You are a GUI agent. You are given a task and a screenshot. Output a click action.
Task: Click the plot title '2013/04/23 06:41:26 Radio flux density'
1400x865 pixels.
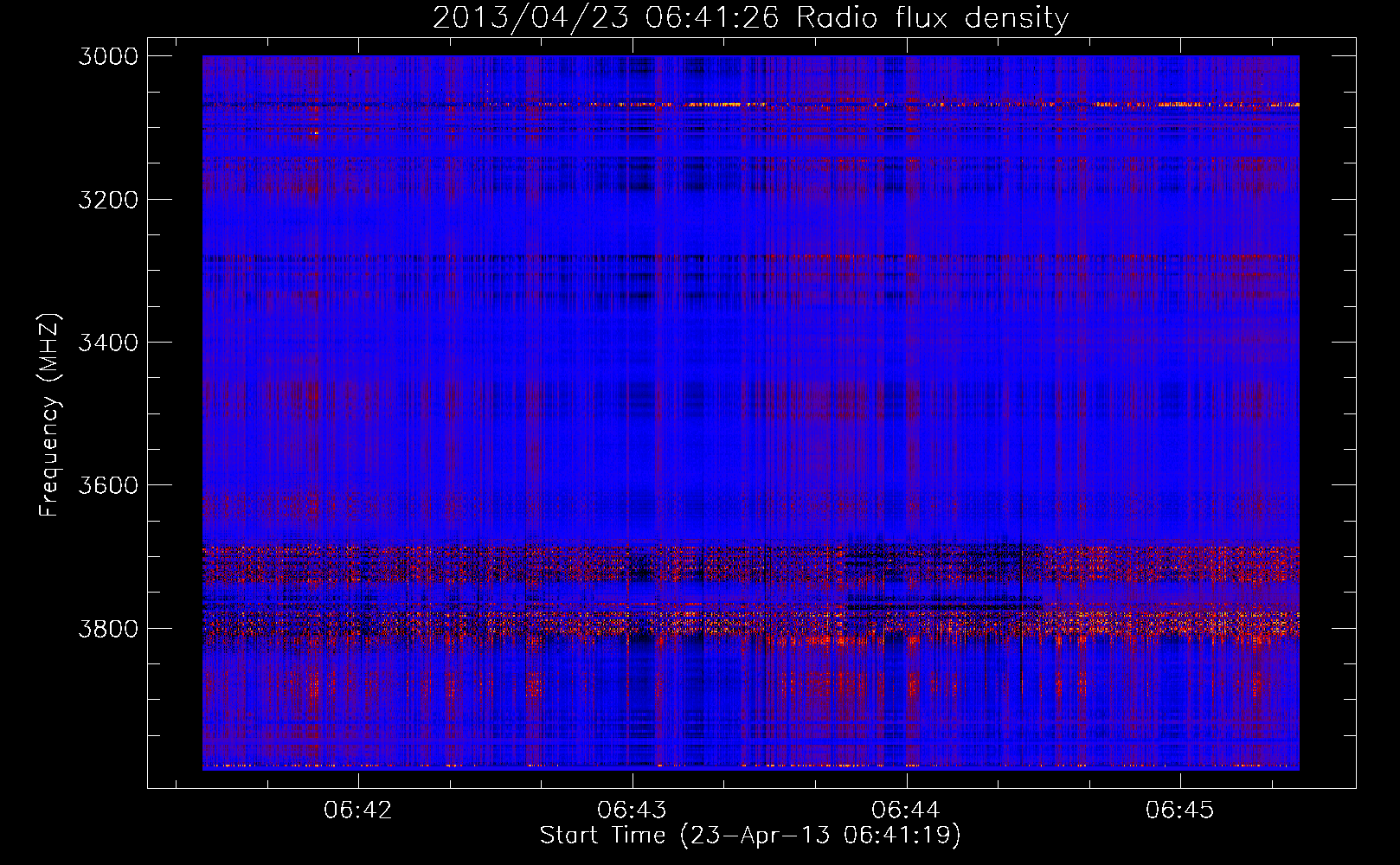(x=750, y=17)
